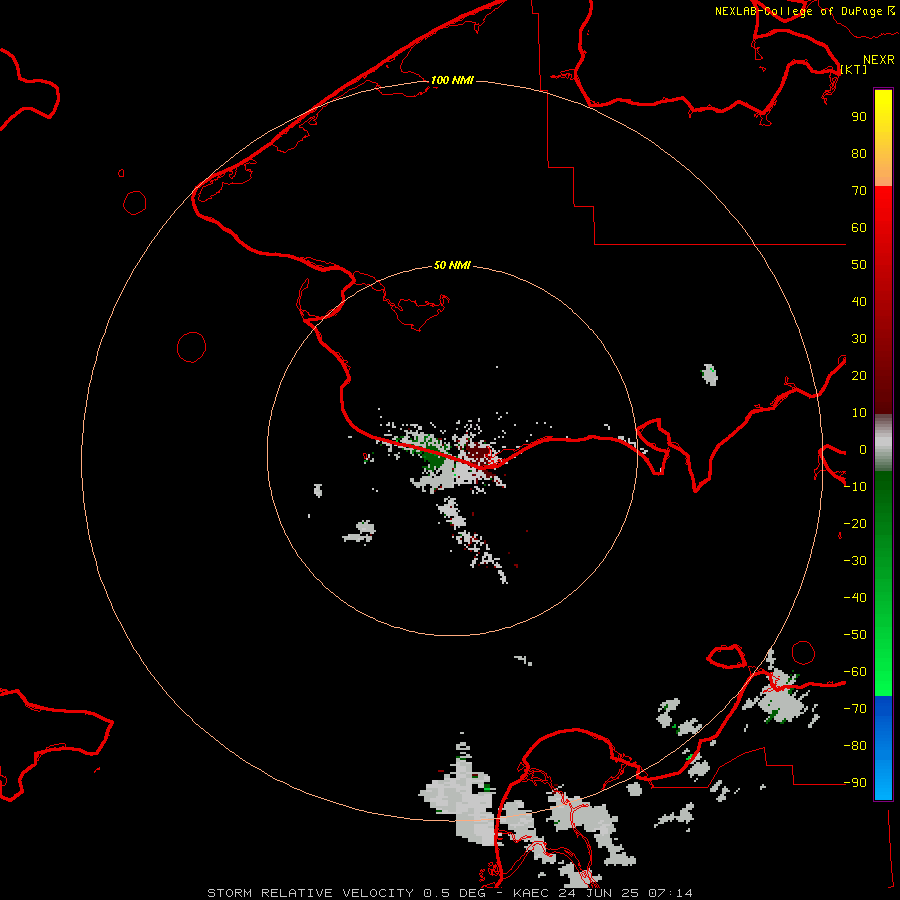Screen dimensions: 900x900
Task: Select the 70 value on velocity scale
Action: (859, 191)
